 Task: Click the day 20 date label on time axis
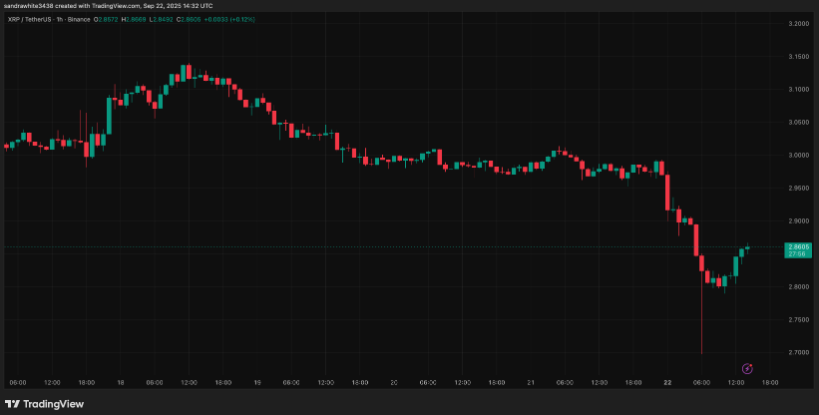click(394, 383)
